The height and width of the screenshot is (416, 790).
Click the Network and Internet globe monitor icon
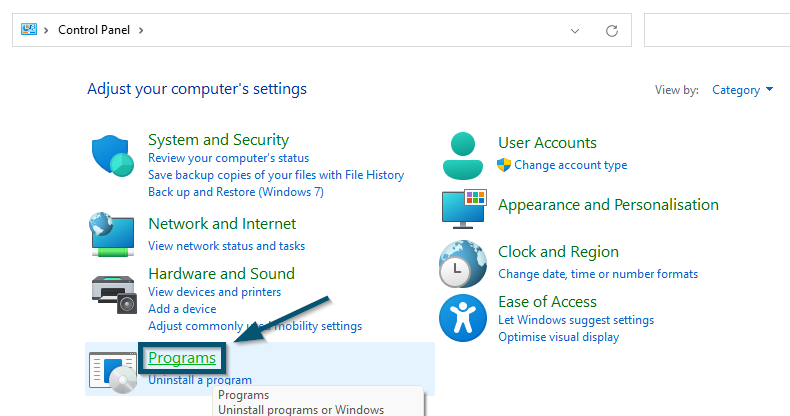tap(113, 234)
